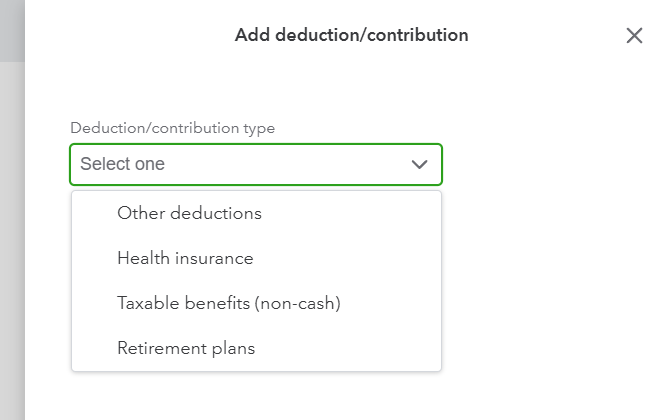
Task: Set contribution type to Health insurance
Action: click(185, 258)
